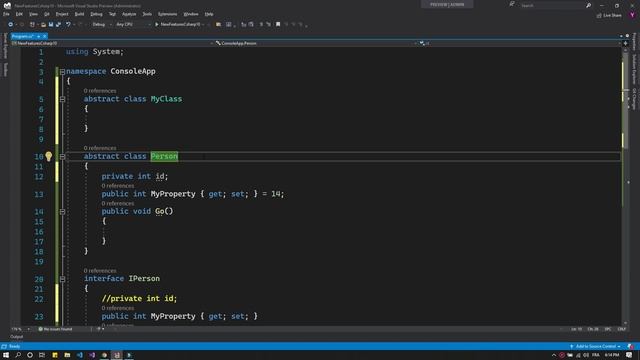The image size is (640, 360).
Task: Open the Window menu
Action: (191, 14)
